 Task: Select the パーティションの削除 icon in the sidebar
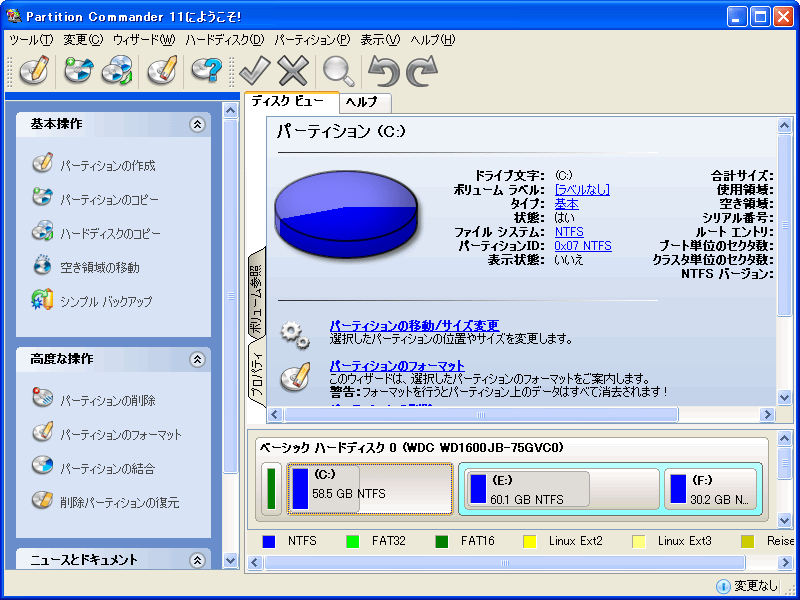(42, 398)
